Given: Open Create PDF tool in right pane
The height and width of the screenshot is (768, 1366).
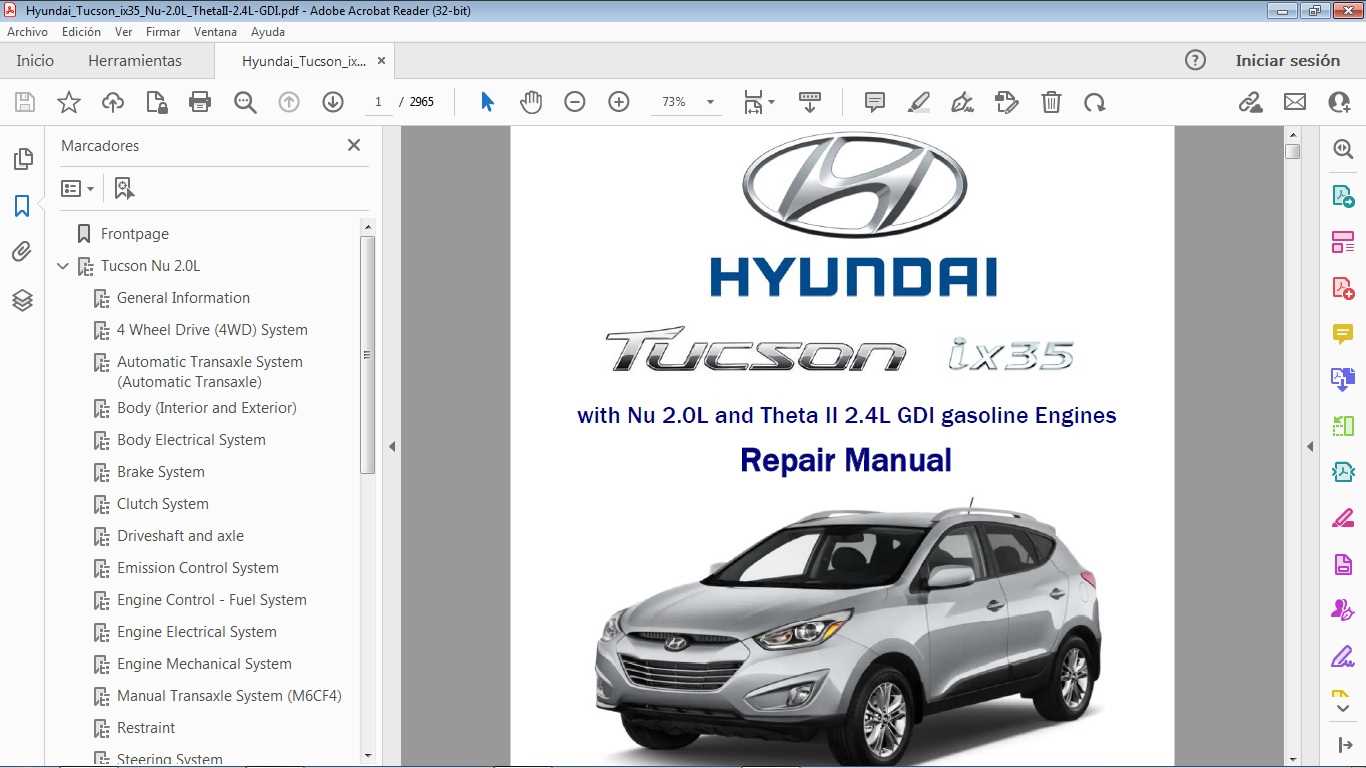Looking at the screenshot, I should tap(1342, 288).
